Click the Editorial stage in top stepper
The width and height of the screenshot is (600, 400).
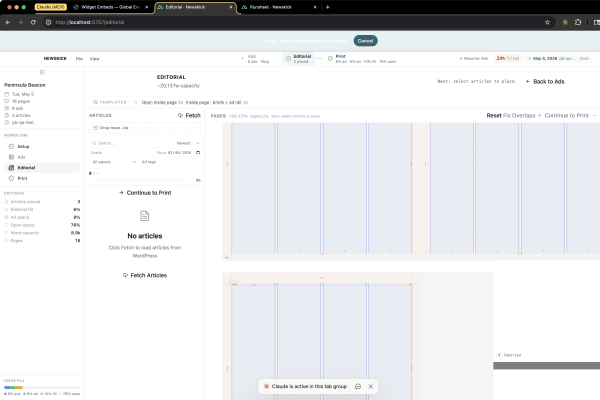[298, 59]
